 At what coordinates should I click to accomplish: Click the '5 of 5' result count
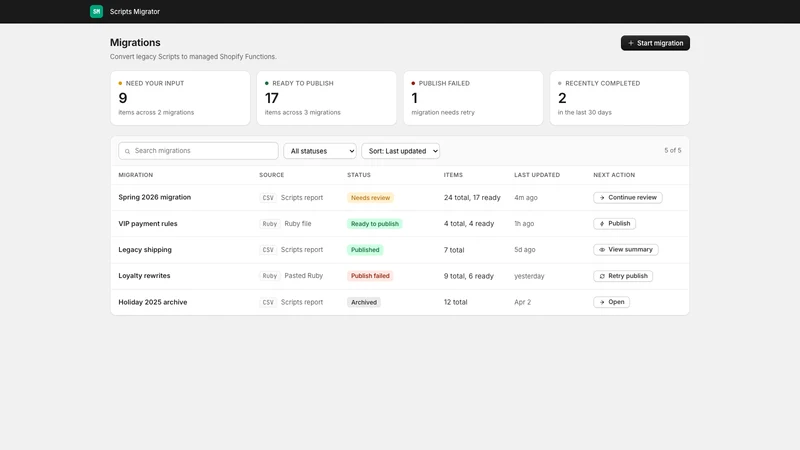[x=672, y=151]
